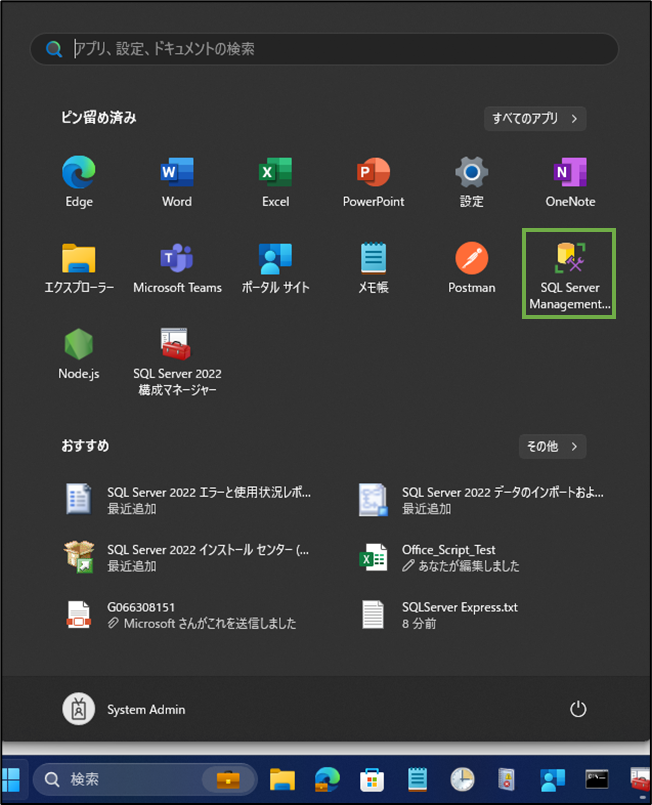Click the アプリ、設定、ドキュメントの検索 box
This screenshot has width=652, height=805.
[x=324, y=49]
